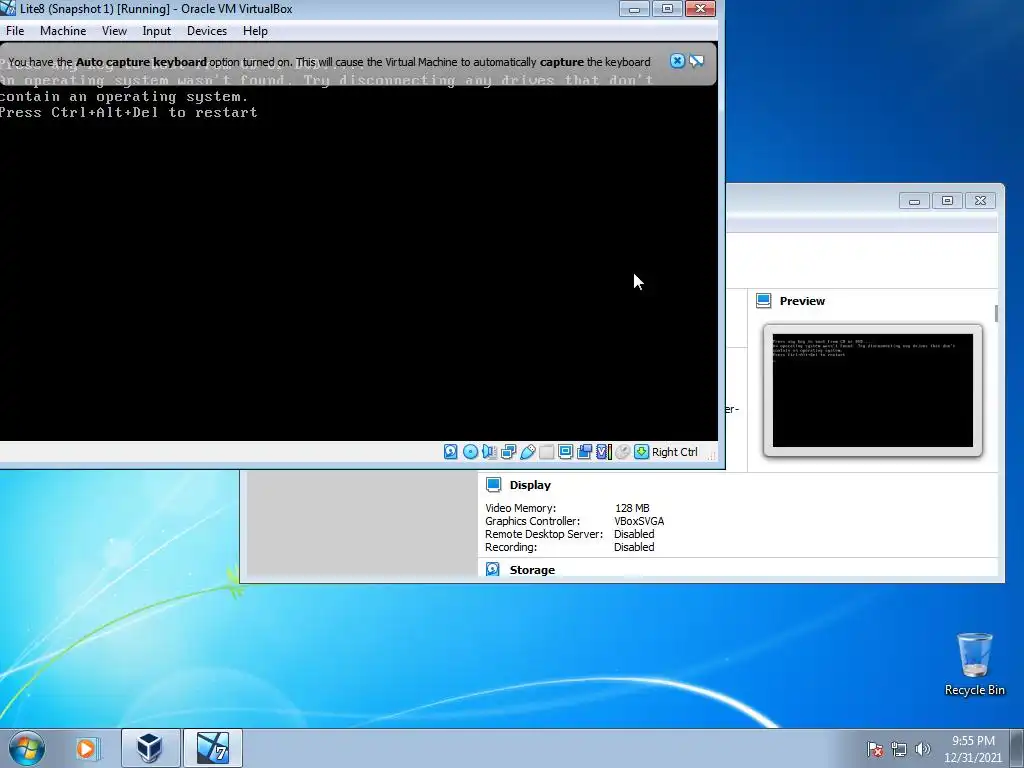
Task: Maximize the VirtualBox Manager window
Action: tap(947, 200)
